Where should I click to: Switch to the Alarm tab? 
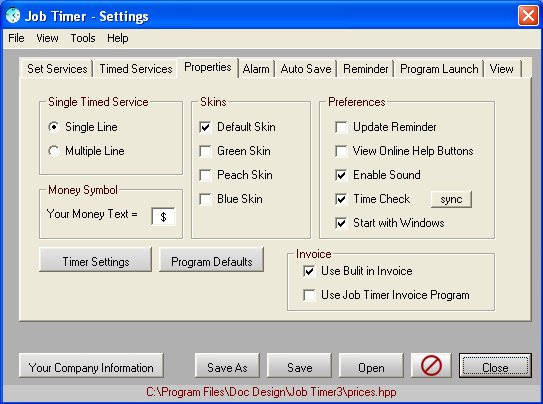coord(256,69)
